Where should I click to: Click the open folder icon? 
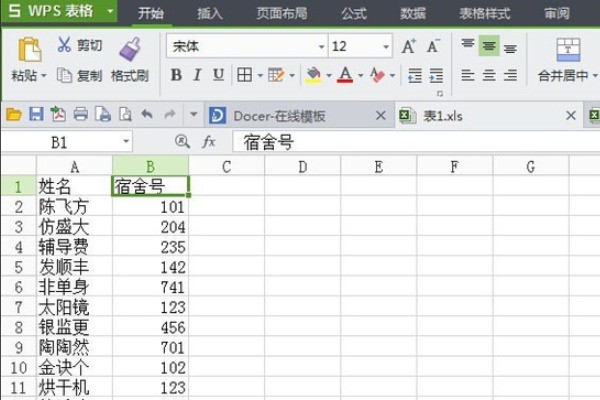[13, 114]
